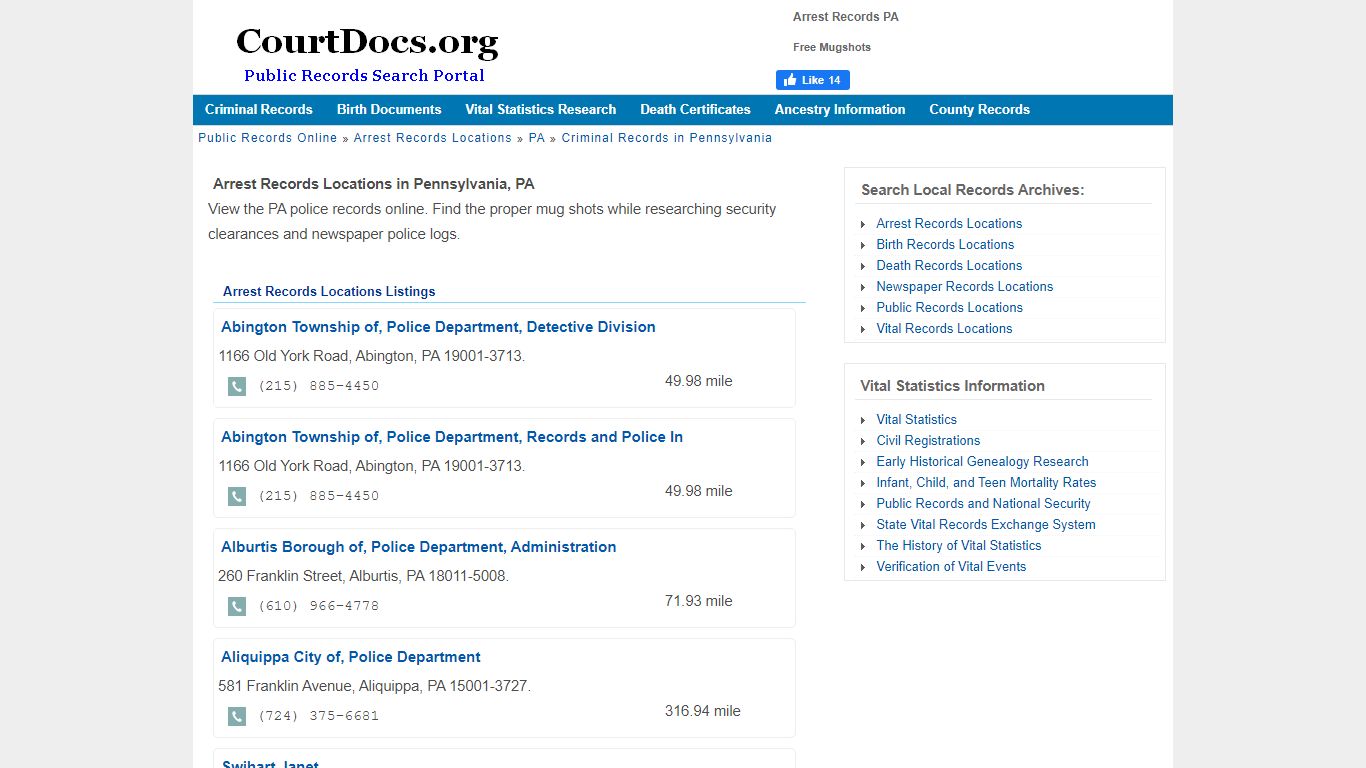Open Abington Township Records and Police In listing
This screenshot has width=1366, height=768.
pos(452,437)
